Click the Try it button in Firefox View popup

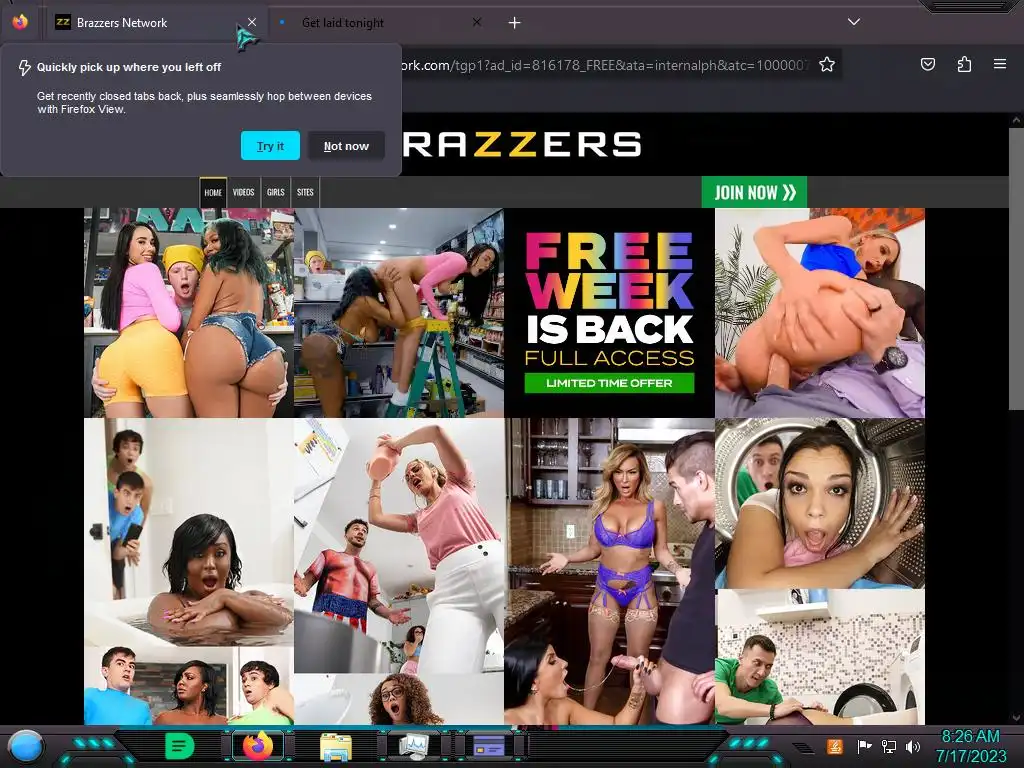coord(270,146)
